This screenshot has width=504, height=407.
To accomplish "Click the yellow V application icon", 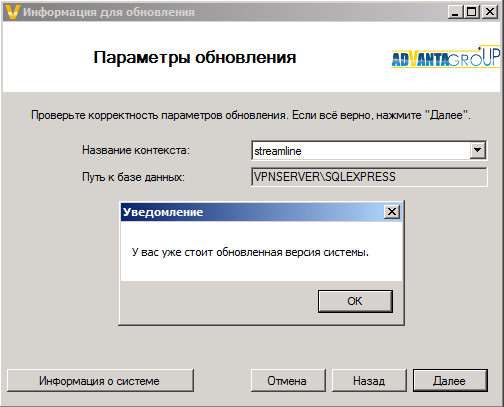I will click(13, 12).
